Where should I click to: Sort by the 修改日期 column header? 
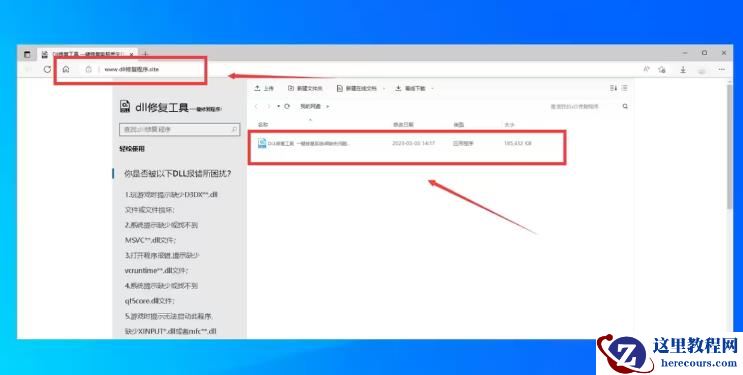[403, 125]
